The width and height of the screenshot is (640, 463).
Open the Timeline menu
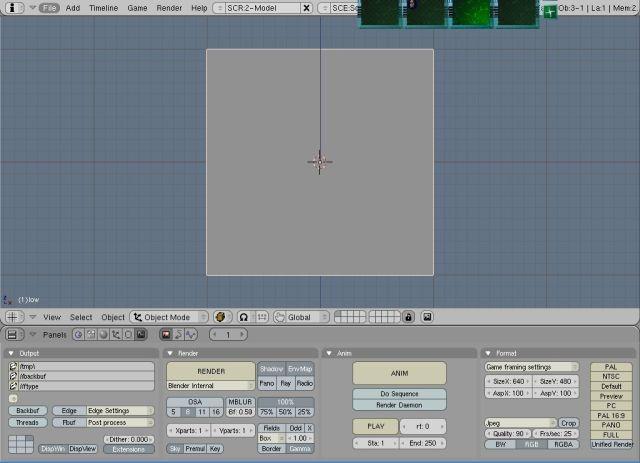[x=103, y=8]
